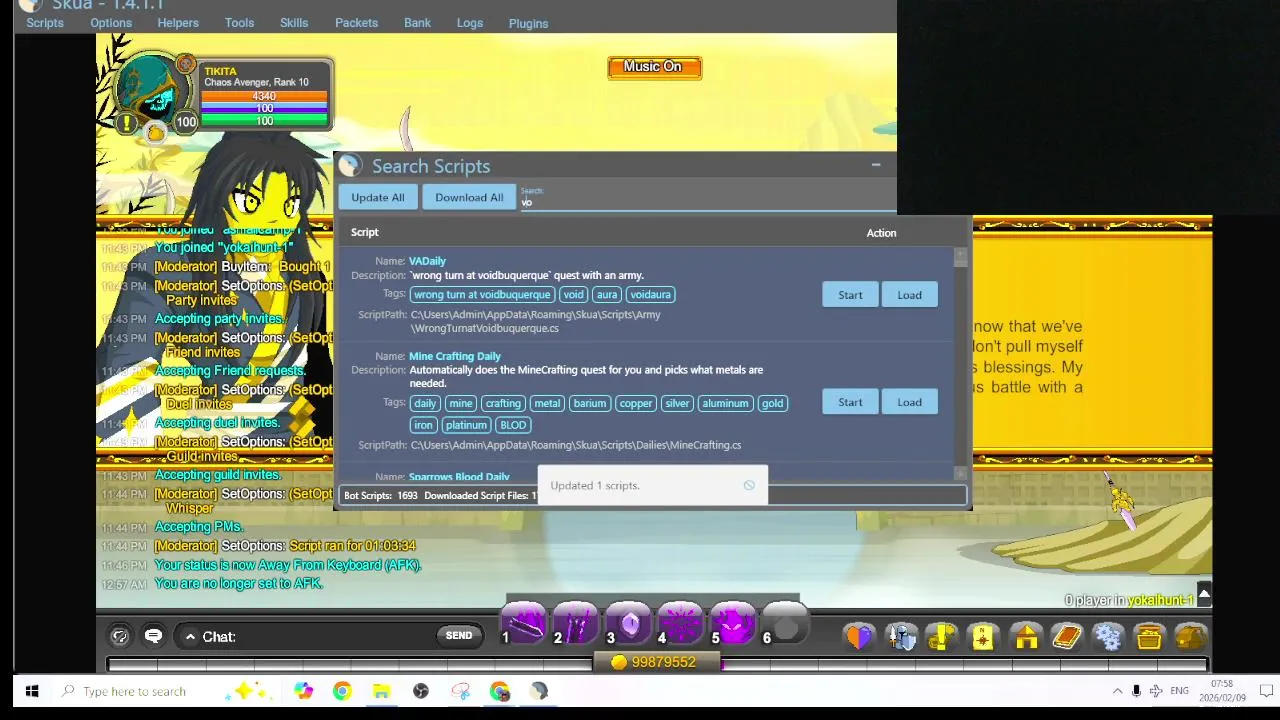
Task: Open the character armor icon
Action: pyautogui.click(x=901, y=637)
